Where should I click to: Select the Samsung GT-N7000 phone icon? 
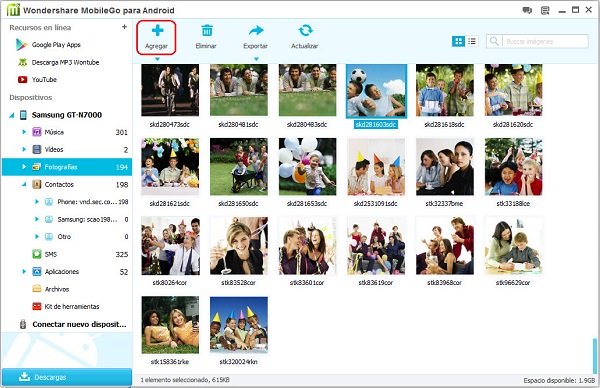(x=23, y=115)
